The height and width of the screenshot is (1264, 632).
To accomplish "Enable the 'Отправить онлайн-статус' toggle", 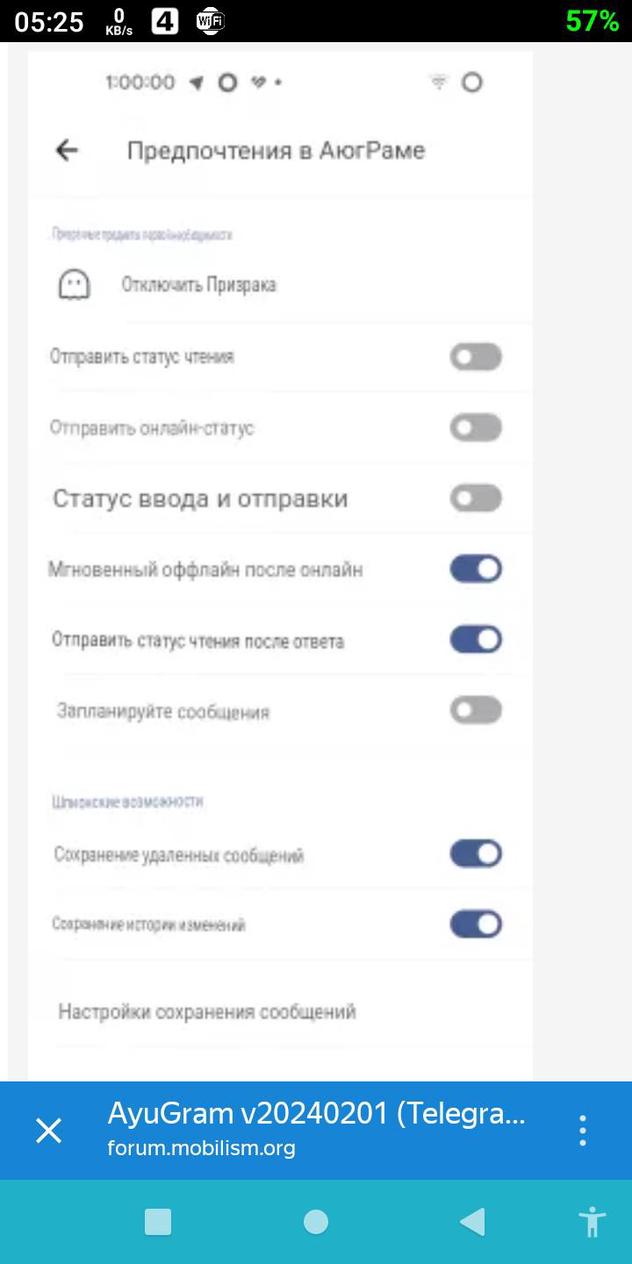I will pyautogui.click(x=475, y=427).
